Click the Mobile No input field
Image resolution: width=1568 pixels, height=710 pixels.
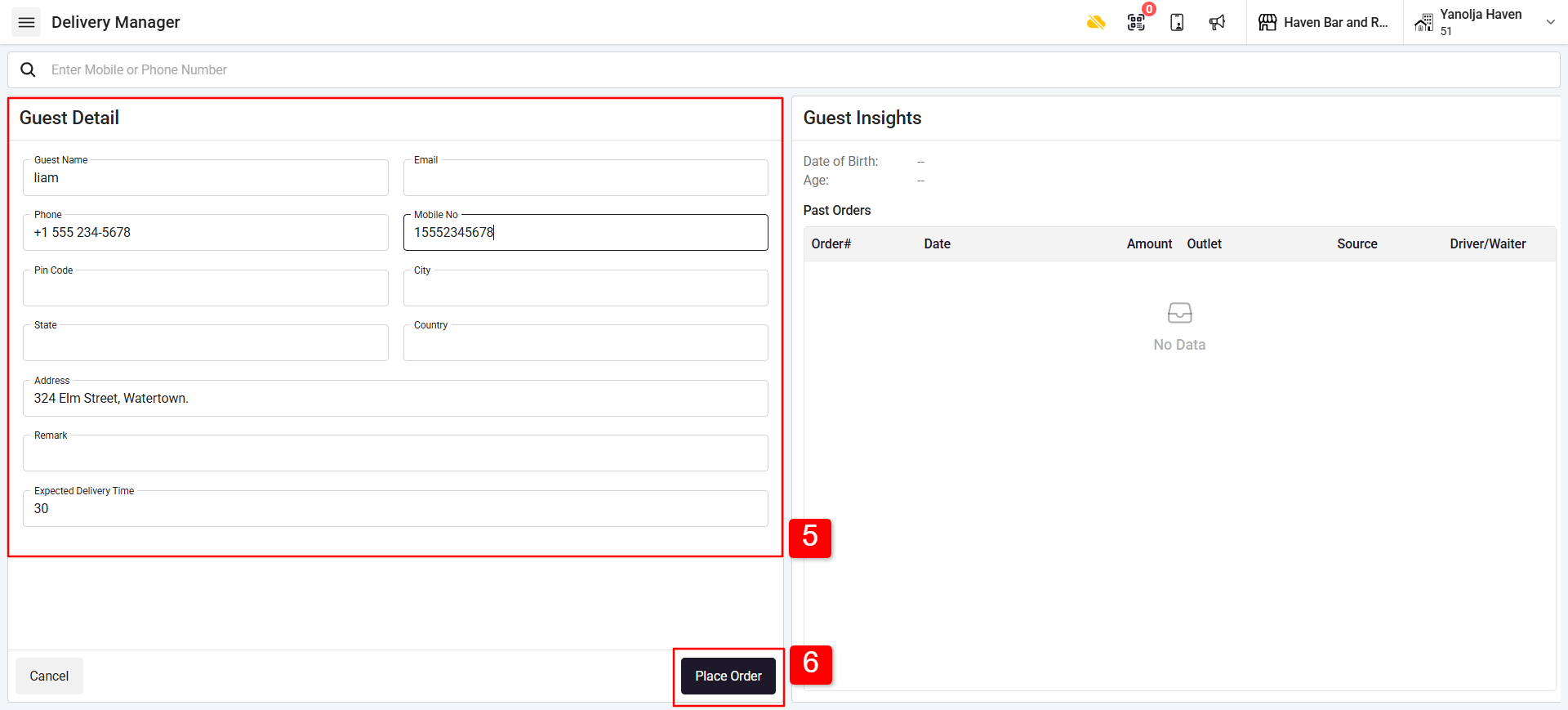(586, 232)
